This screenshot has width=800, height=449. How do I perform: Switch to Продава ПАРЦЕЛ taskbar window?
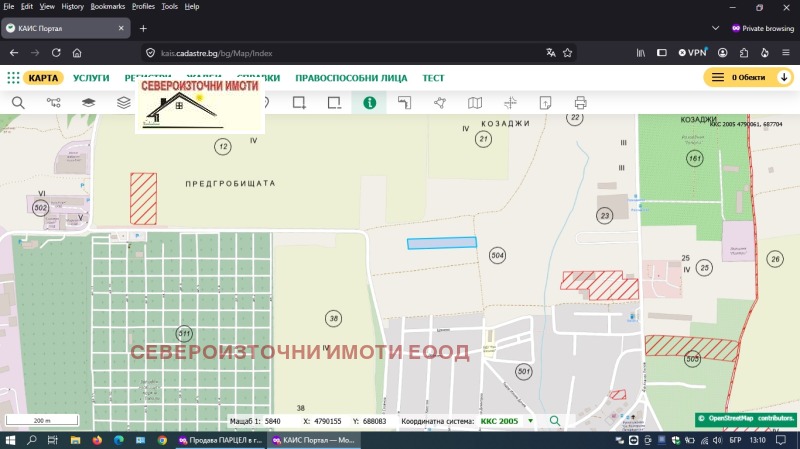[221, 440]
